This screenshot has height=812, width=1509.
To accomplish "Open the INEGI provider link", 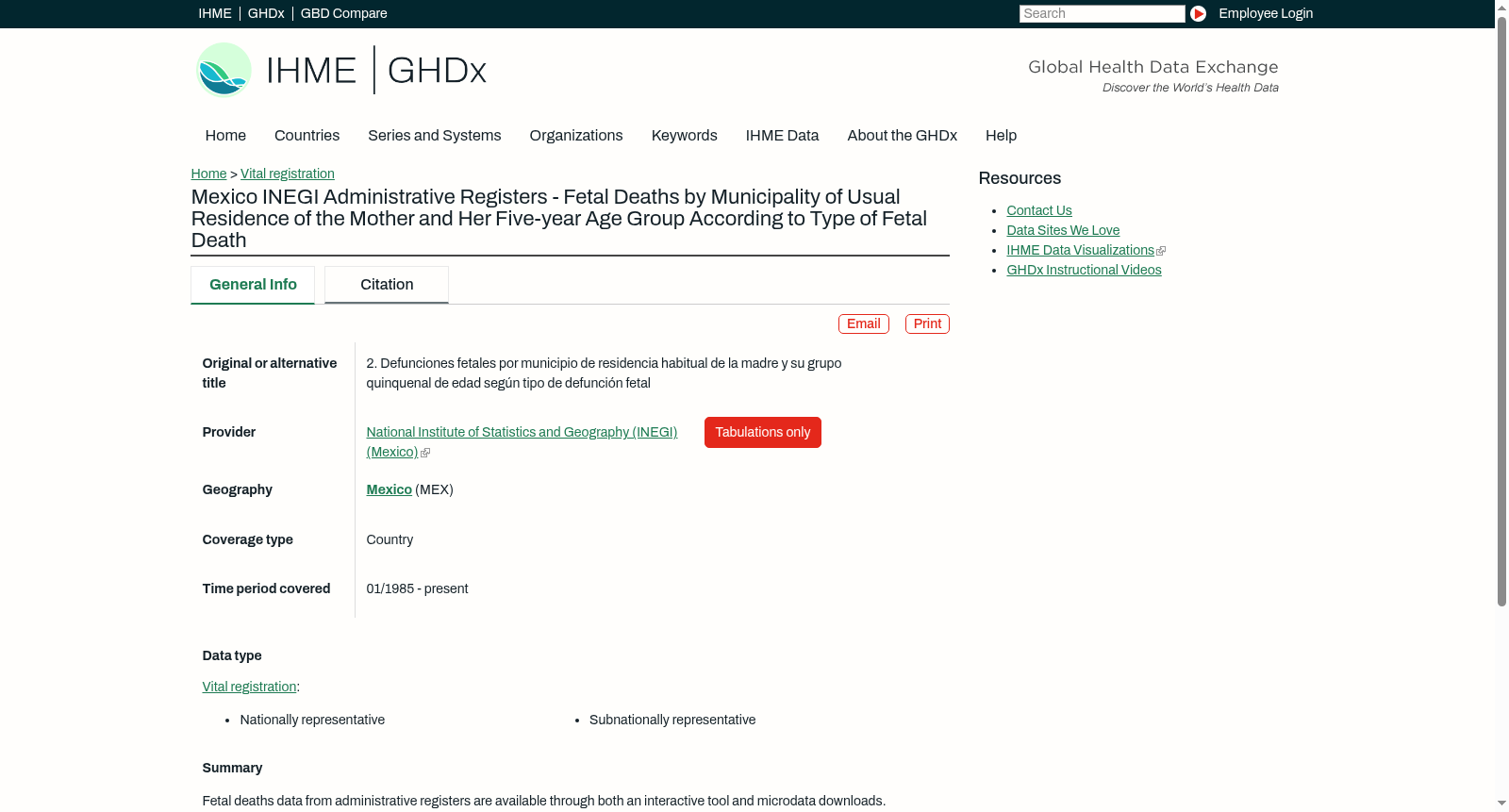I will tap(522, 441).
